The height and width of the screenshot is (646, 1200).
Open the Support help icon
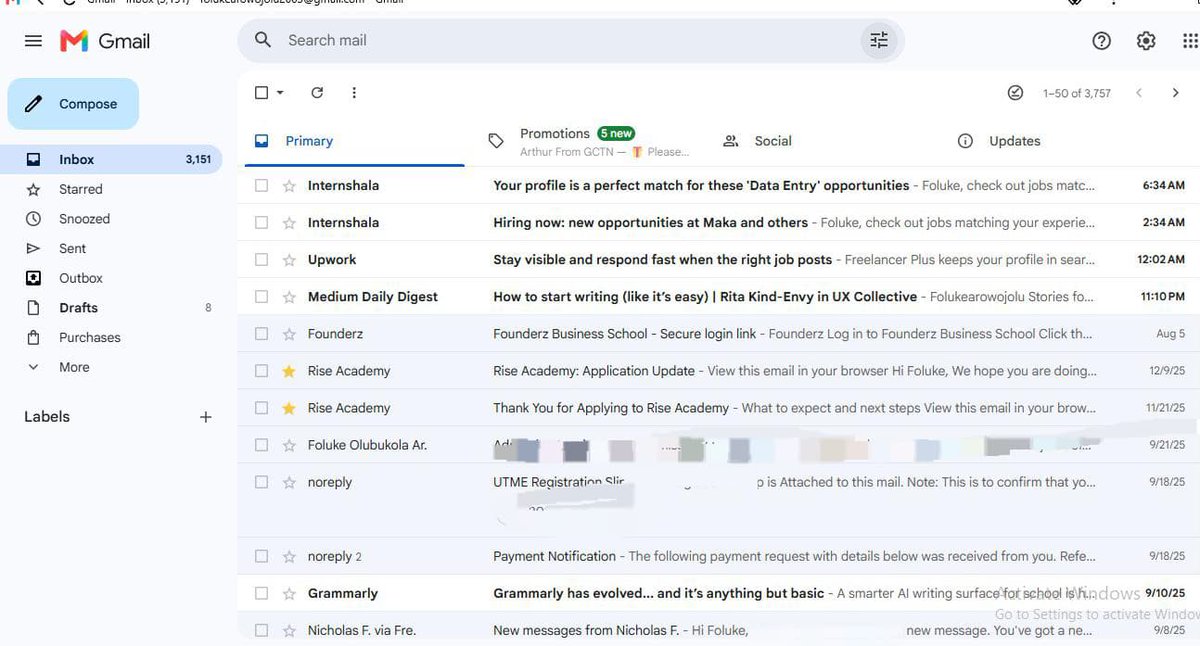pyautogui.click(x=1101, y=41)
